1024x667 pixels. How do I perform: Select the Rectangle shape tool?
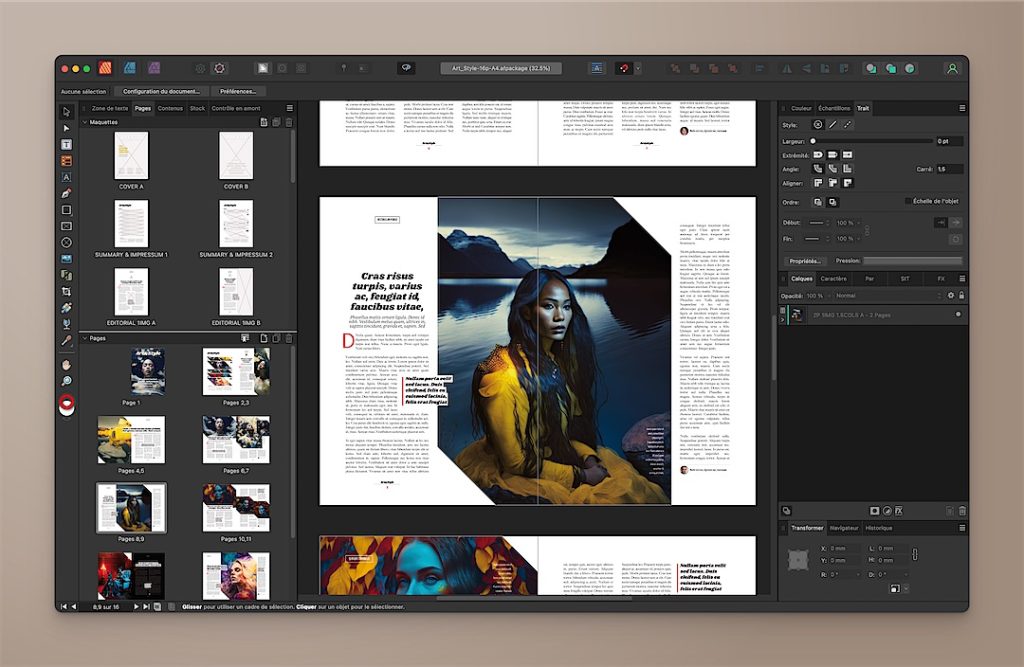coord(67,210)
